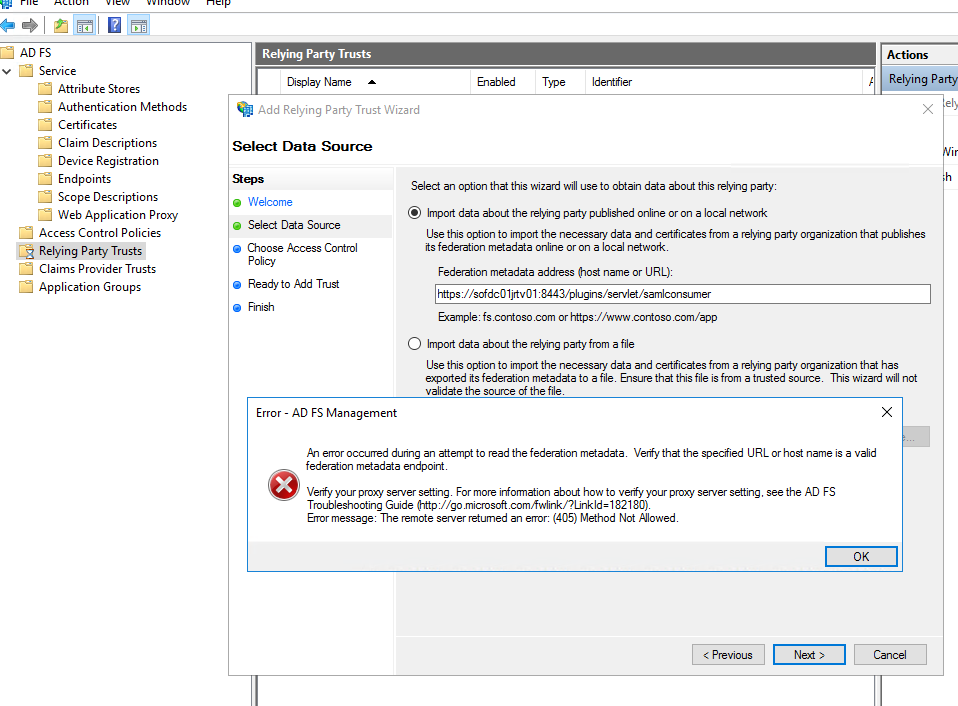Select Access Control Policies tree item
Viewport: 958px width, 706px height.
click(x=100, y=233)
